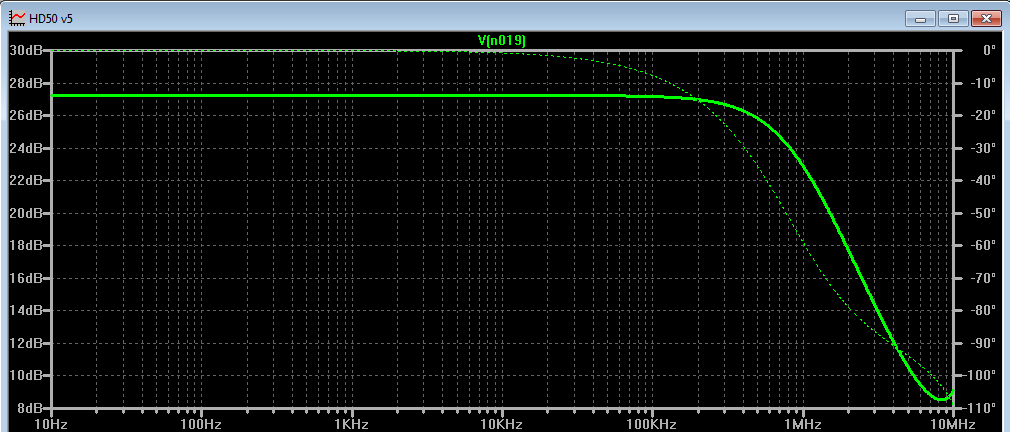Click the -30° phase axis label
Image resolution: width=1010 pixels, height=432 pixels.
point(981,148)
